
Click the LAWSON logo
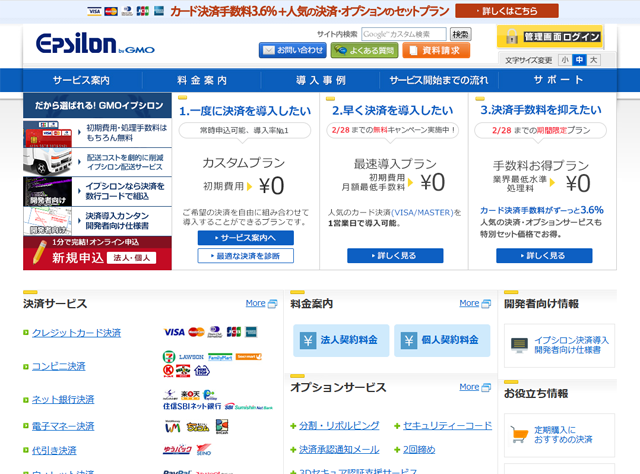[x=191, y=357]
